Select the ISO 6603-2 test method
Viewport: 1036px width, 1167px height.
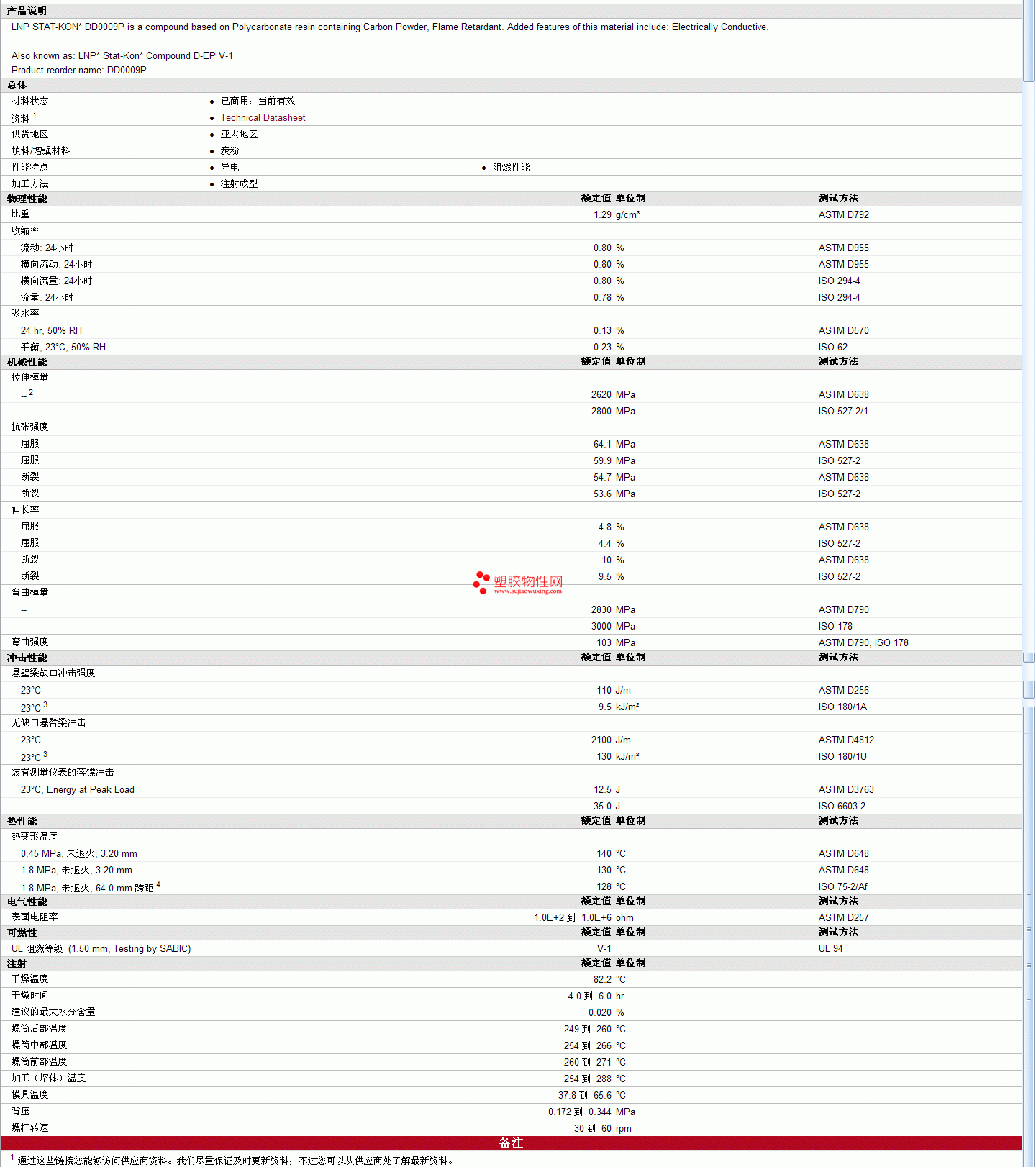coord(842,806)
